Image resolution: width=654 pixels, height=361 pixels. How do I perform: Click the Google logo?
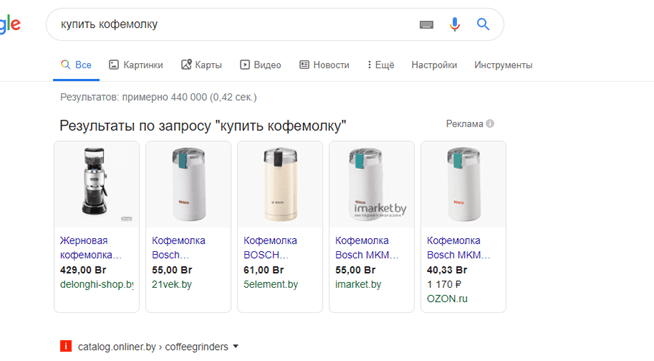(9, 25)
